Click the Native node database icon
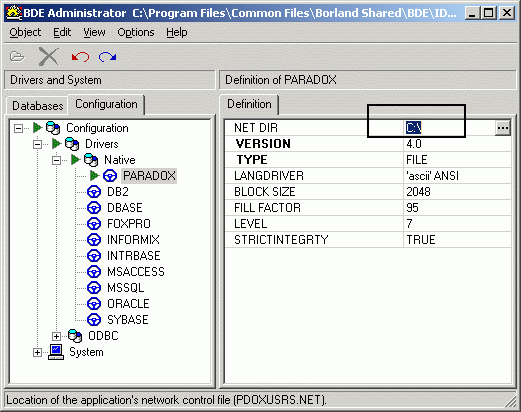Screen dimensions: 521x412 91,160
